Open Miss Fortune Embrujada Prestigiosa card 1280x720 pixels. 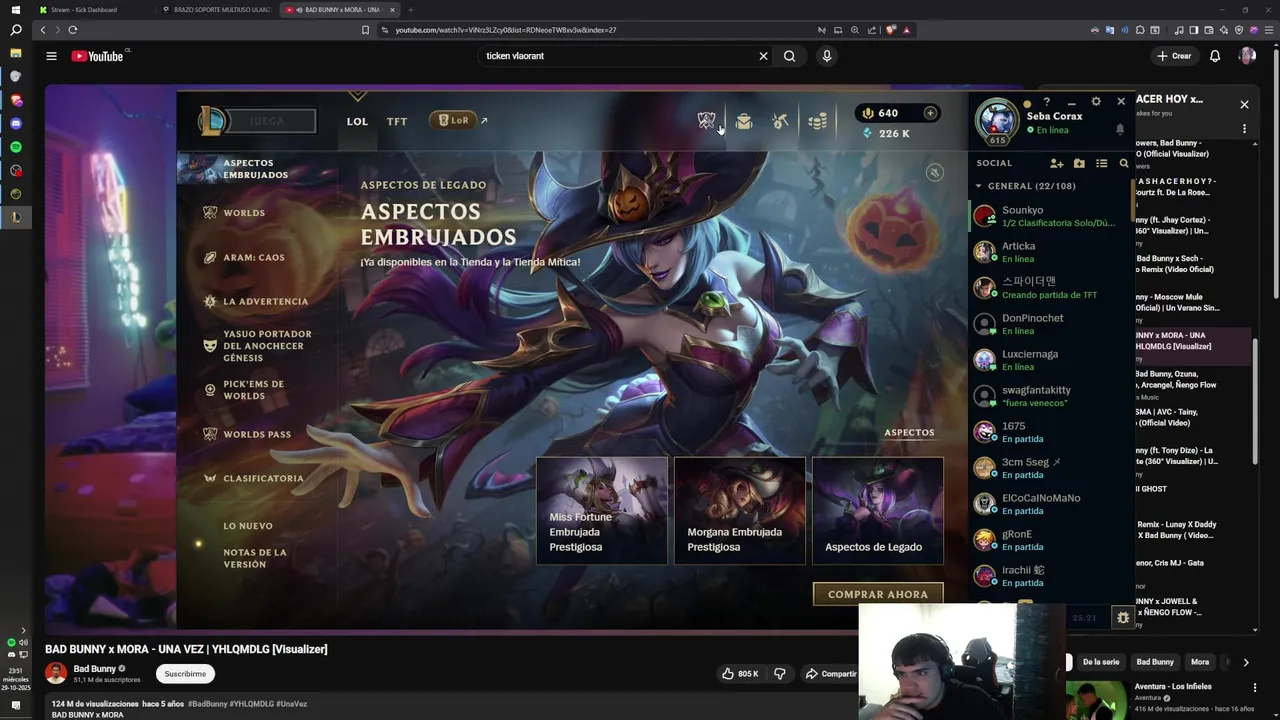tap(602, 511)
